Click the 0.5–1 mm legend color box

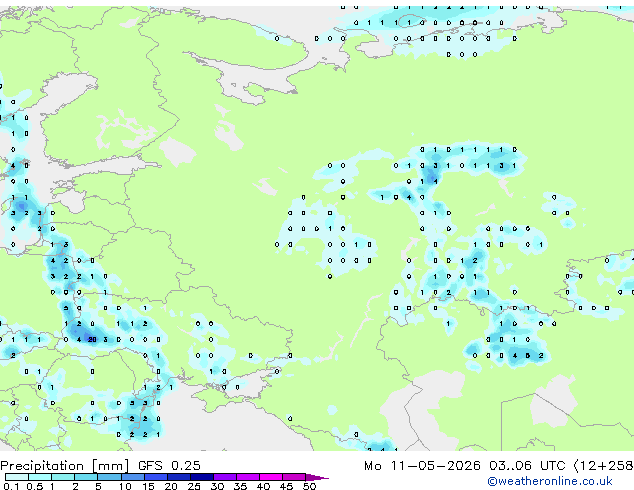pos(40,477)
